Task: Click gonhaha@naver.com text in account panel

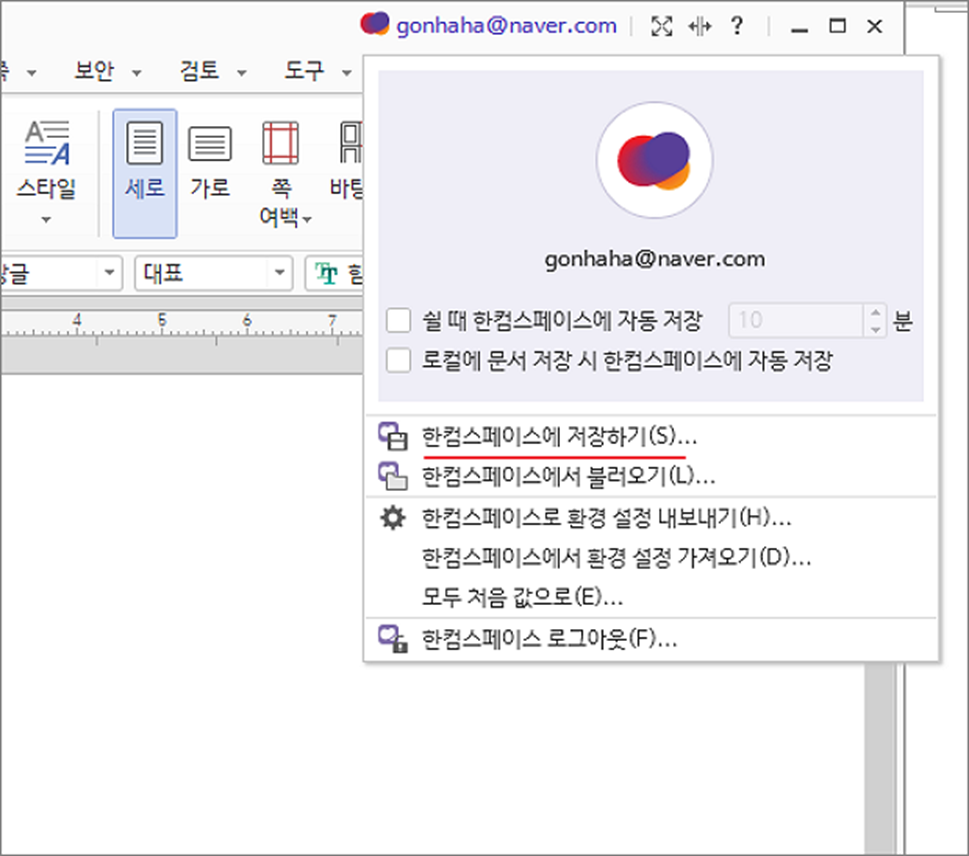Action: 654,259
